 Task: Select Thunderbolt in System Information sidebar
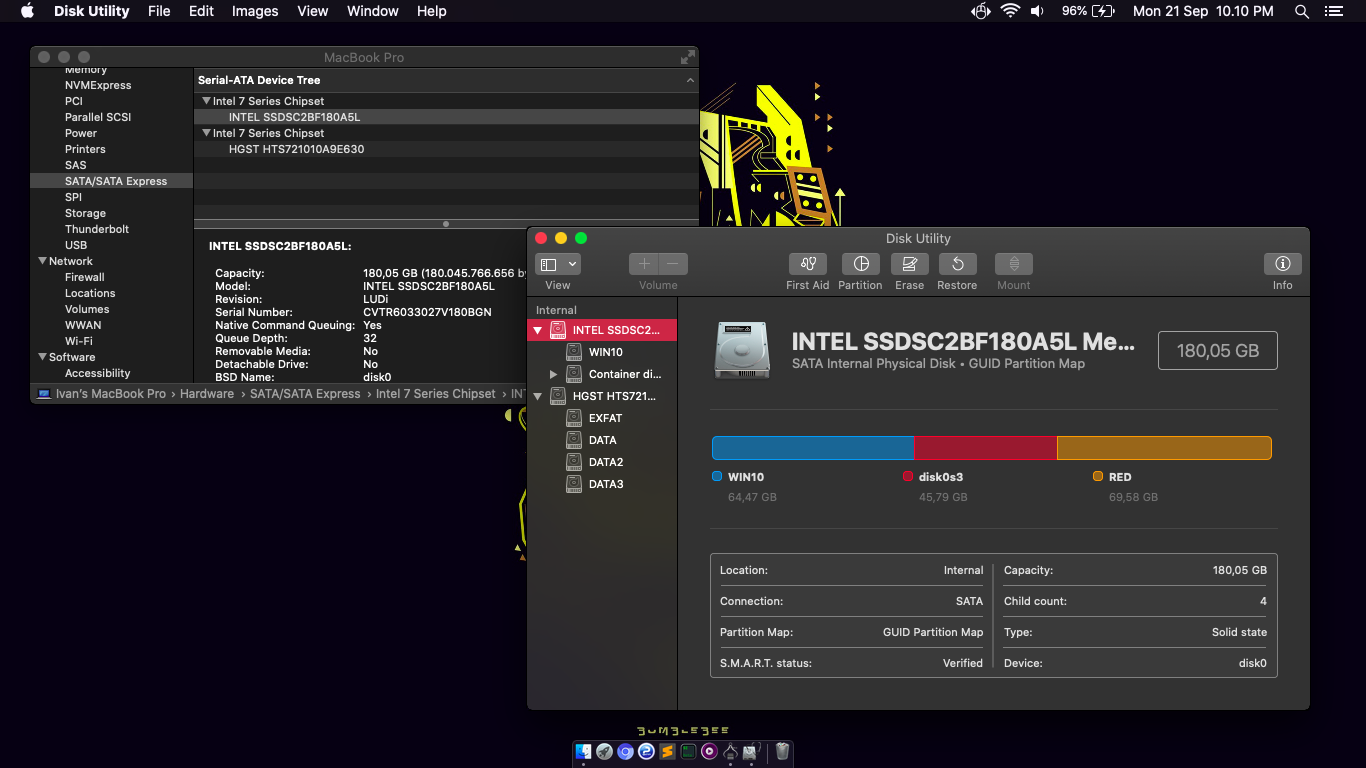tap(97, 229)
